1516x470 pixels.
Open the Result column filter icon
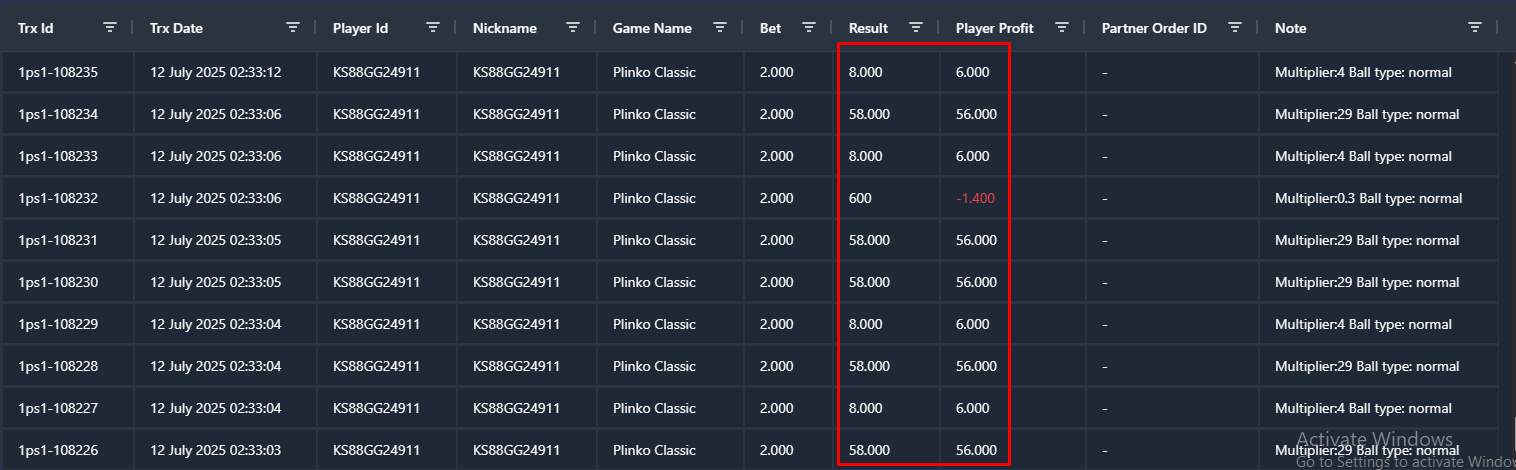point(916,28)
